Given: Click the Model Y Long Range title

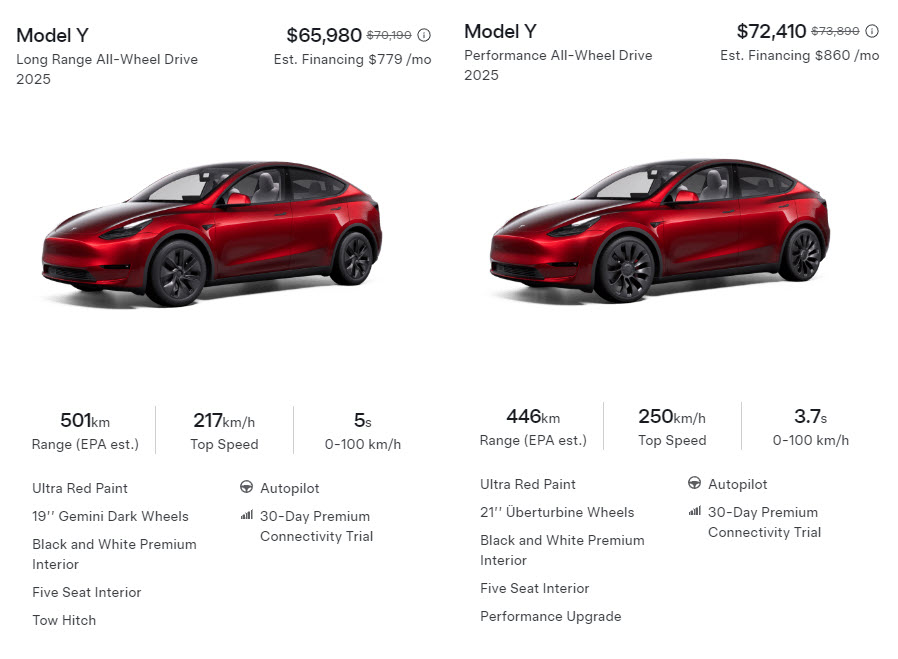Looking at the screenshot, I should click(52, 35).
